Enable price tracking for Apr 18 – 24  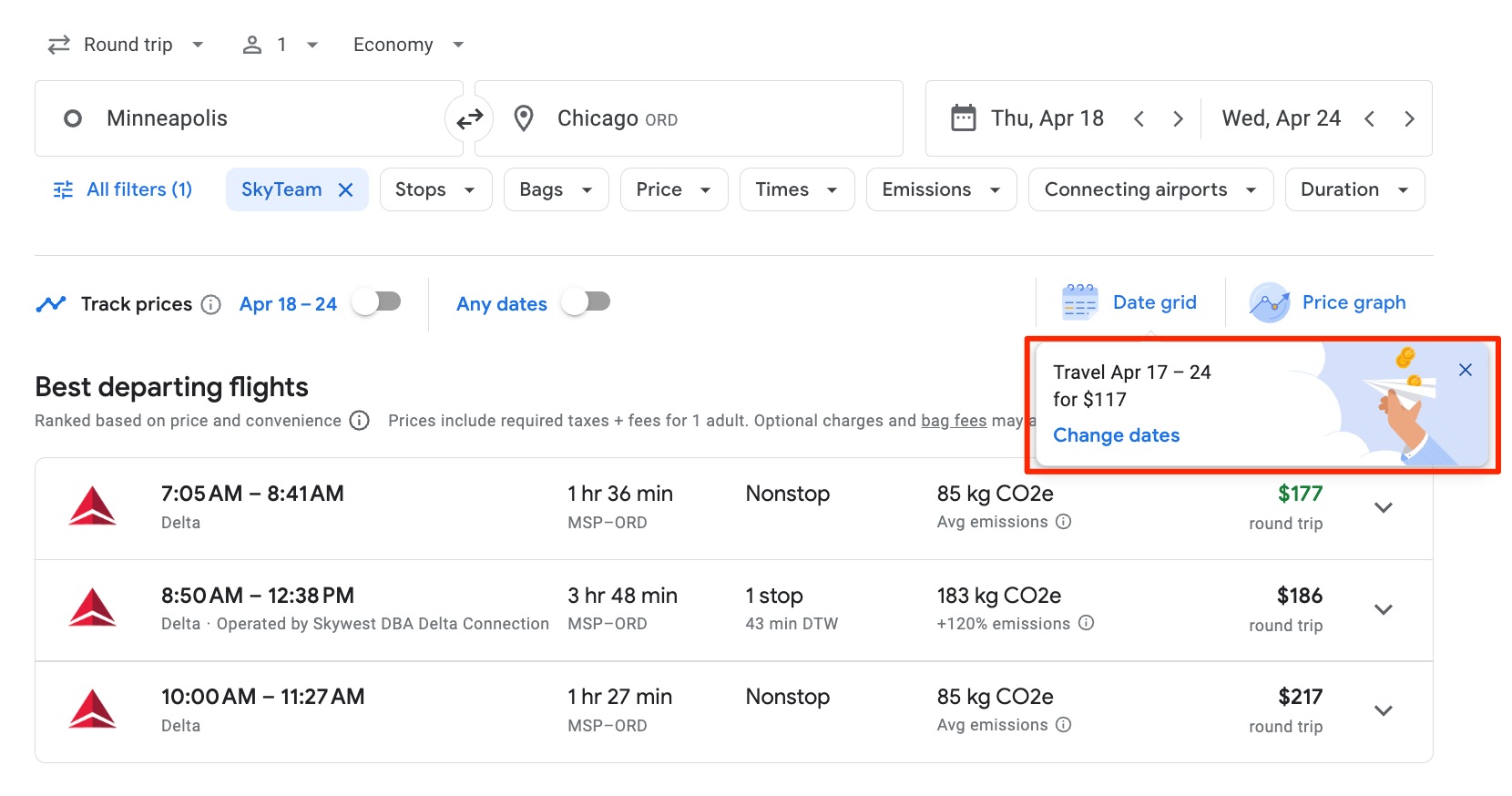377,301
